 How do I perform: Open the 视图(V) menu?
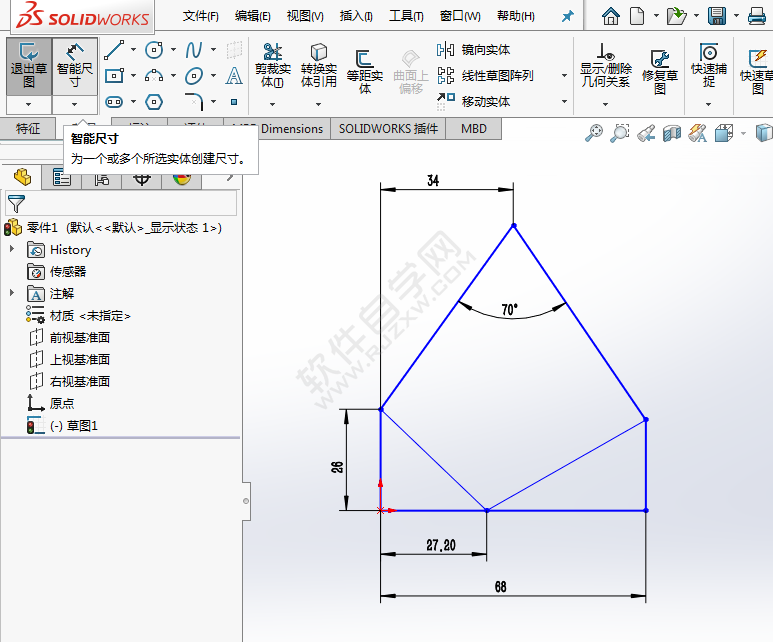click(x=305, y=16)
